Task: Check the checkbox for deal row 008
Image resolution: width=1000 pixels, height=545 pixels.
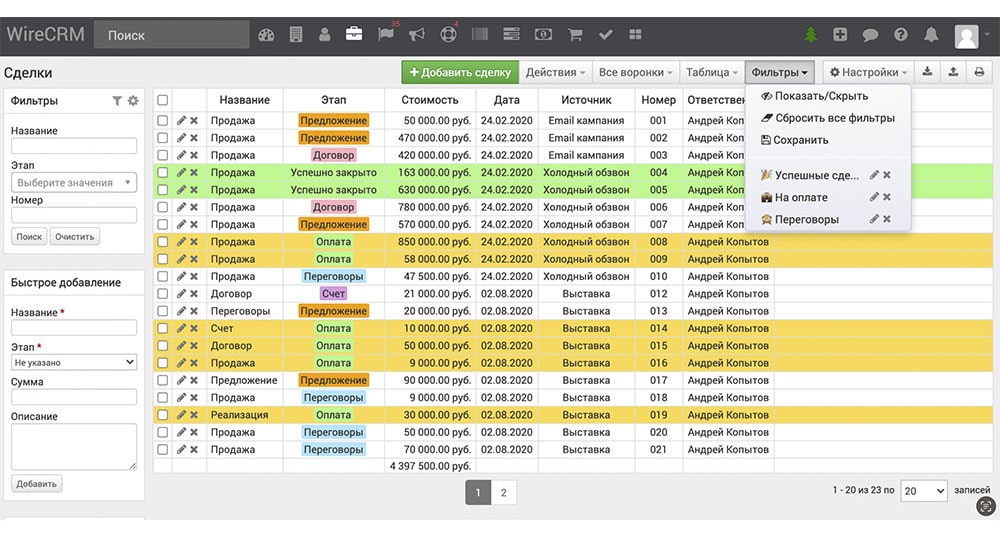Action: point(162,242)
